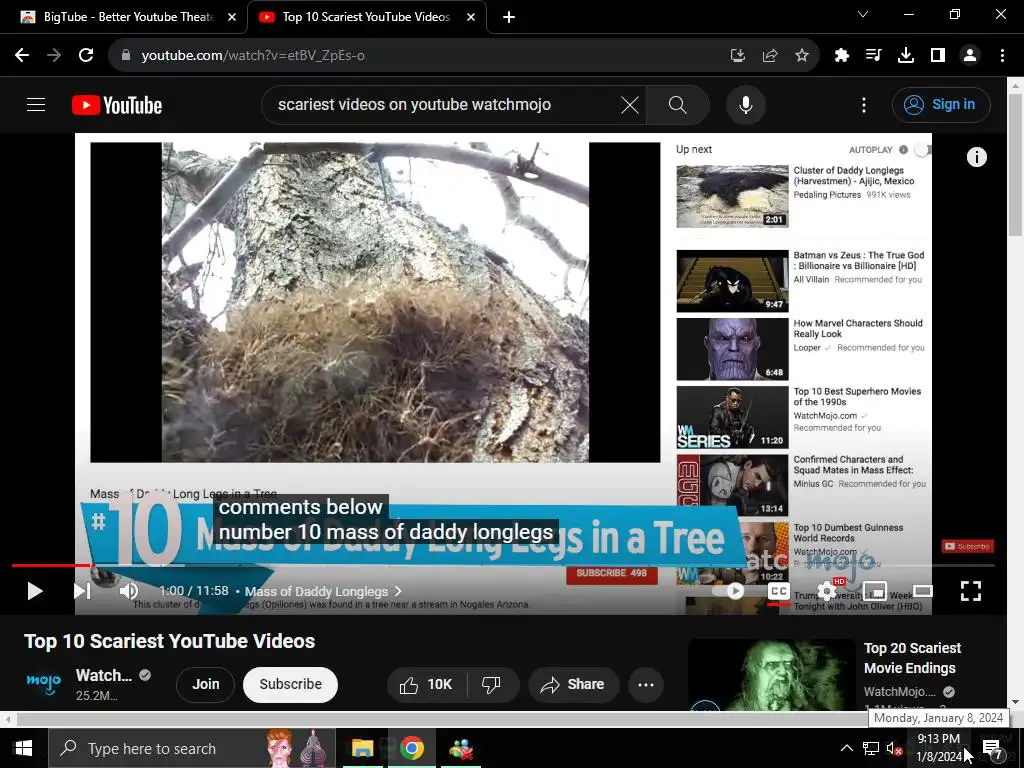Open Top 20 Scariest Movie Endings title
The image size is (1024, 768).
pyautogui.click(x=912, y=658)
